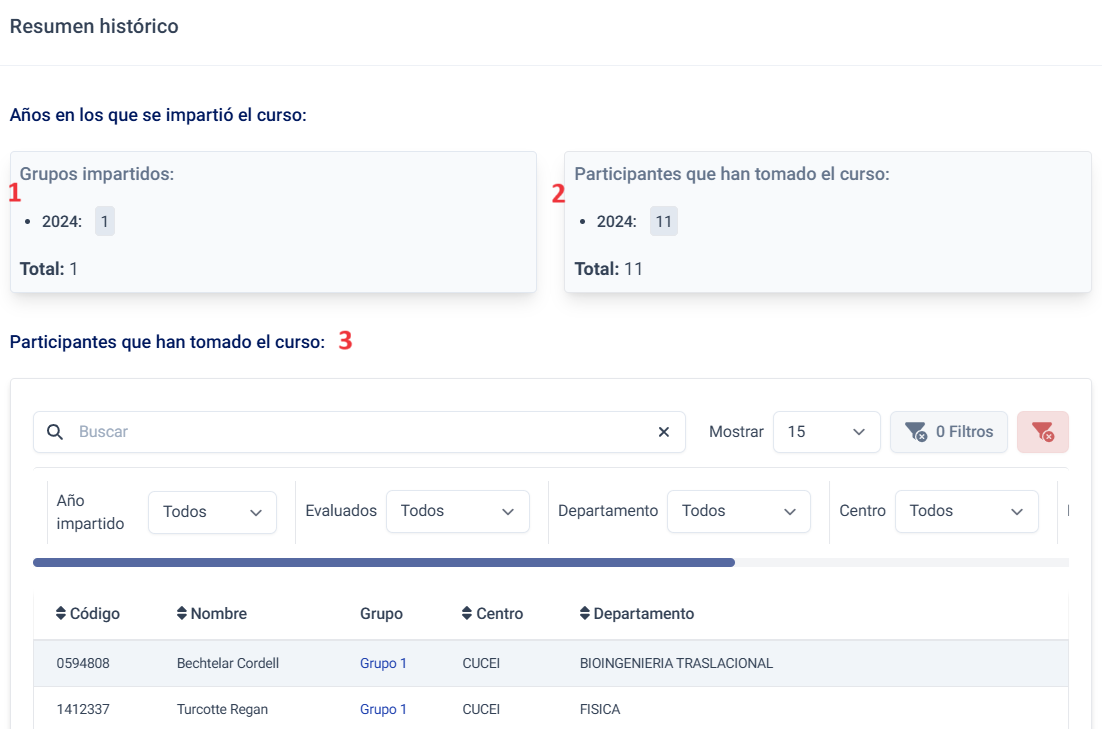The width and height of the screenshot is (1102, 729).
Task: Clear the search field with X icon
Action: [x=663, y=432]
